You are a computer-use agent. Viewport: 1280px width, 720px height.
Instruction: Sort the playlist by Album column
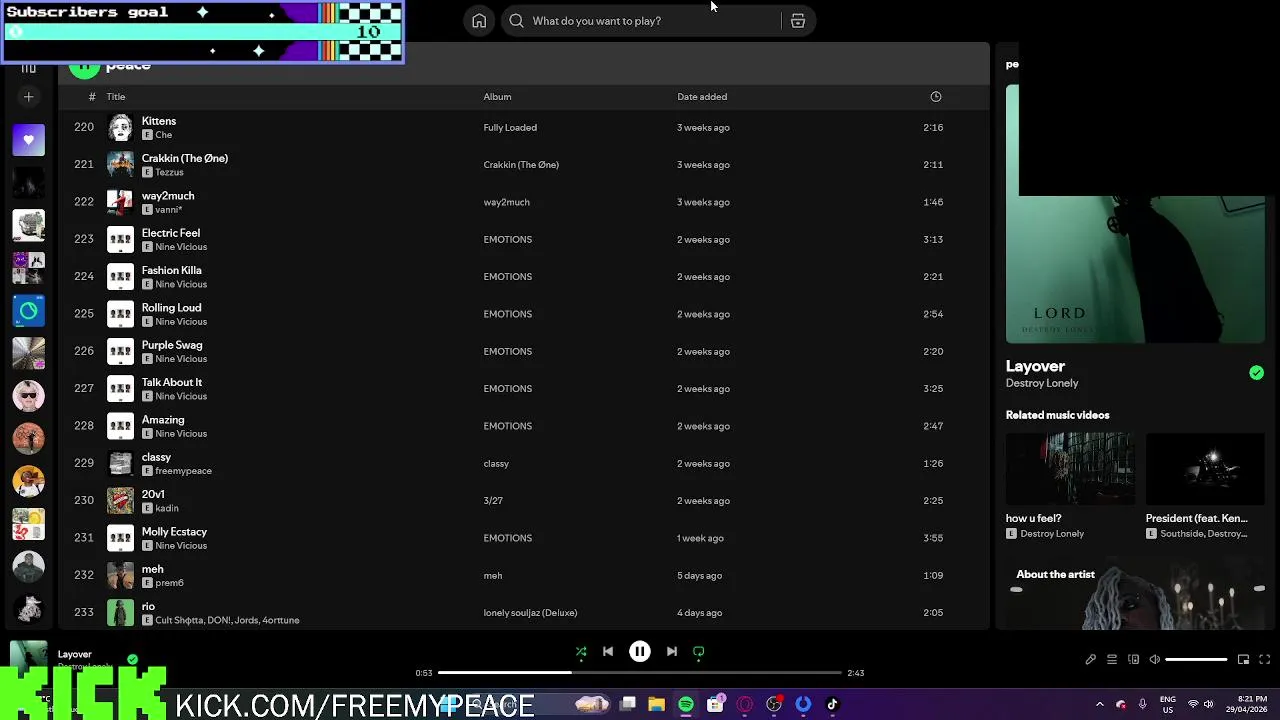(x=497, y=97)
